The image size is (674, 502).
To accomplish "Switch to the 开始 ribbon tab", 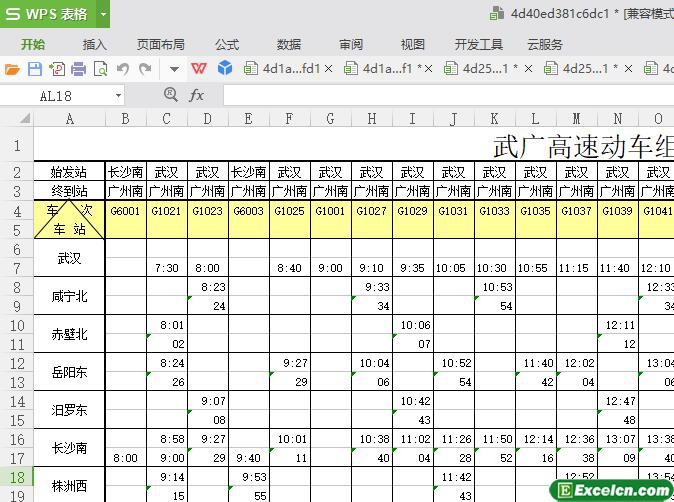I will 33,44.
